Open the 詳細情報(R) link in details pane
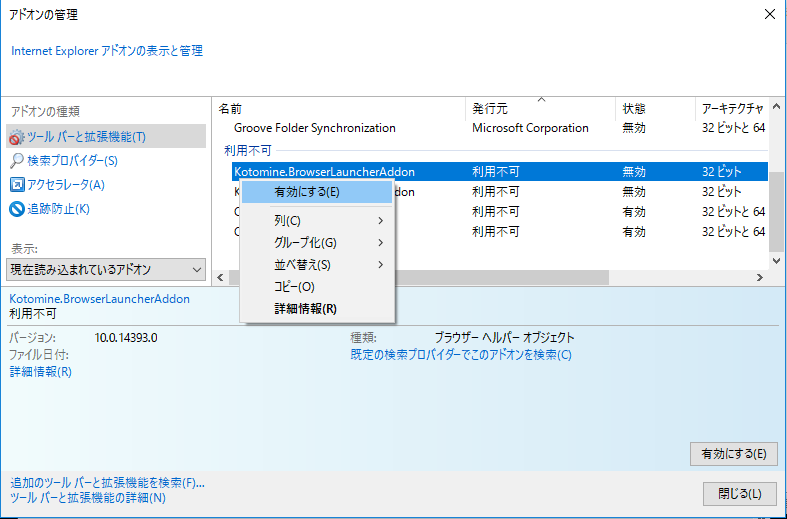The image size is (787, 519). (40, 372)
